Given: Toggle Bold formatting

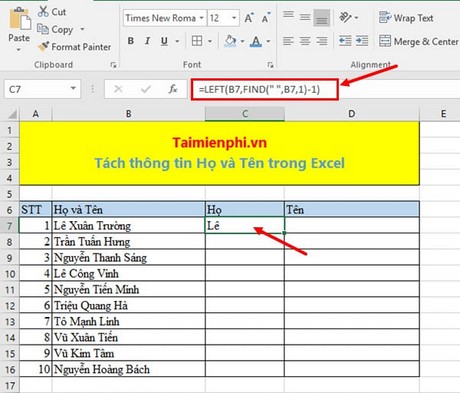Looking at the screenshot, I should click(131, 41).
